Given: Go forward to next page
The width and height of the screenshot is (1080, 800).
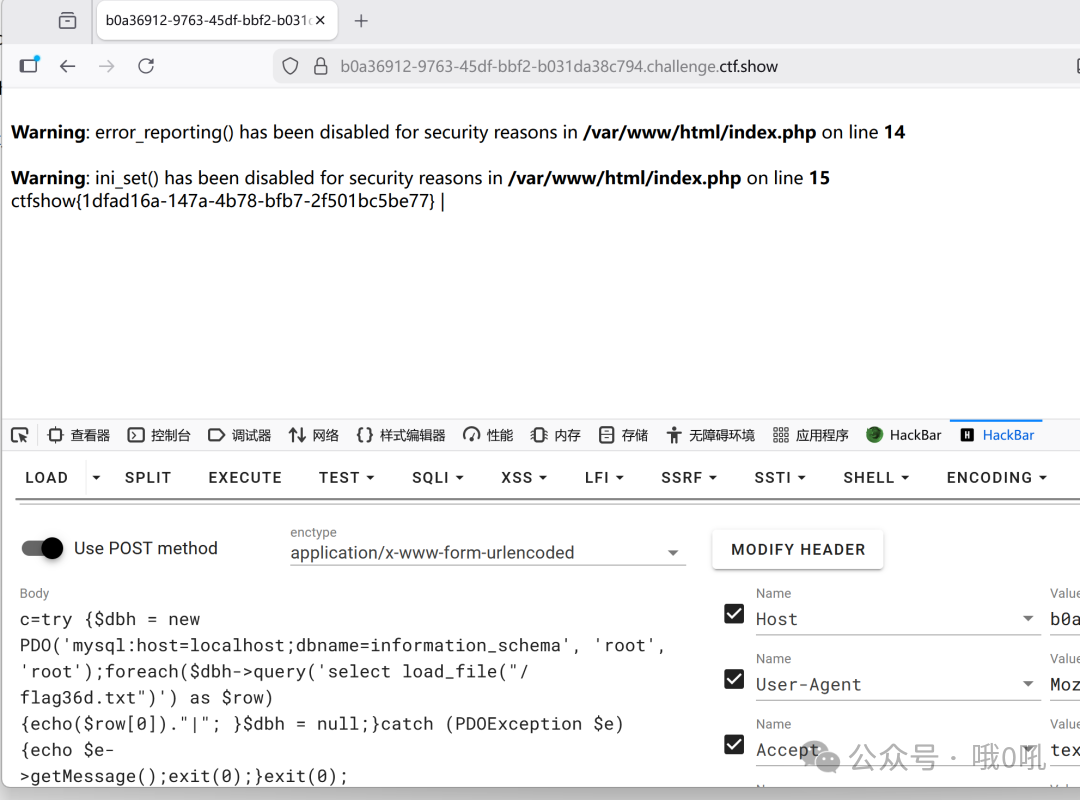Looking at the screenshot, I should [x=107, y=66].
